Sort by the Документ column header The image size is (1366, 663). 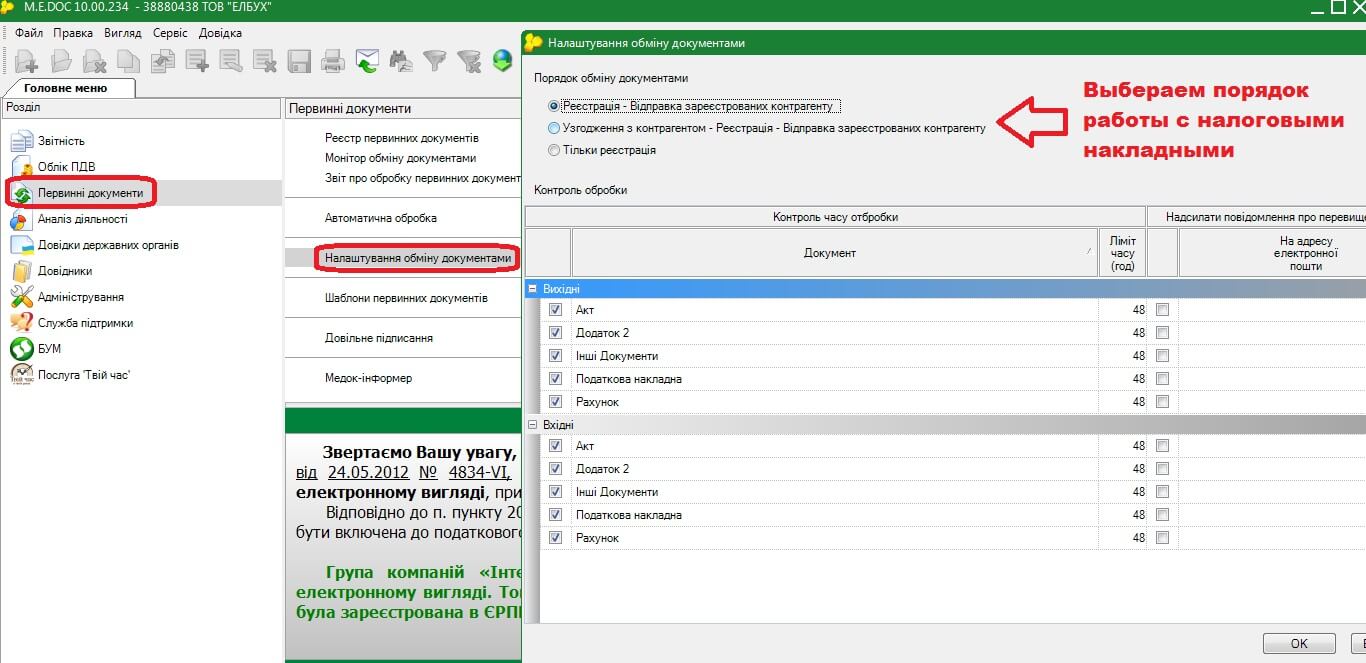(834, 253)
